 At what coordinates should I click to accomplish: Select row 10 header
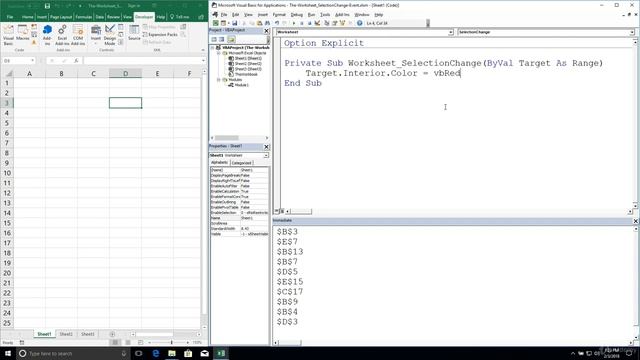point(7,173)
